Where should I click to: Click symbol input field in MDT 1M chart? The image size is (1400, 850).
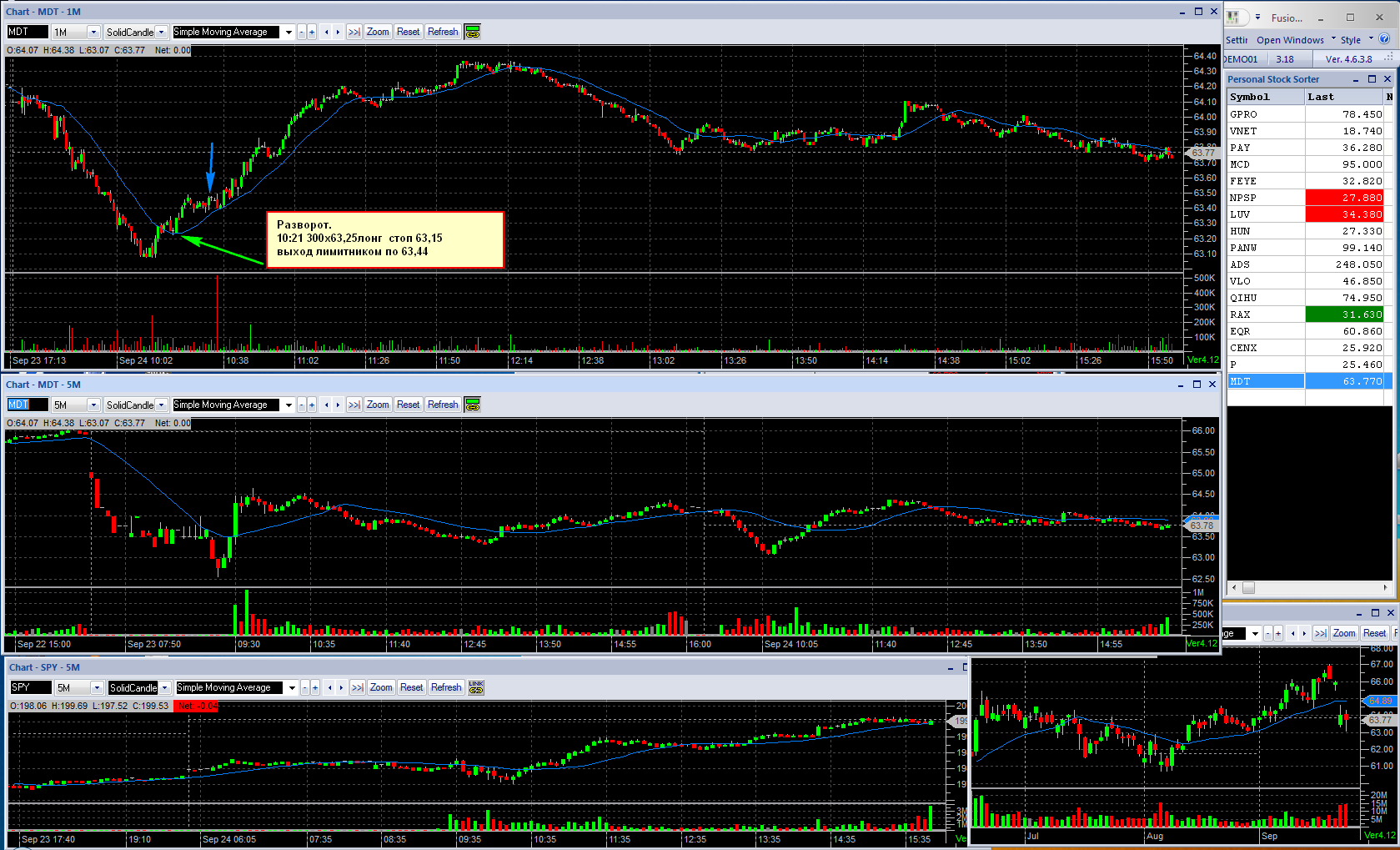[x=28, y=32]
